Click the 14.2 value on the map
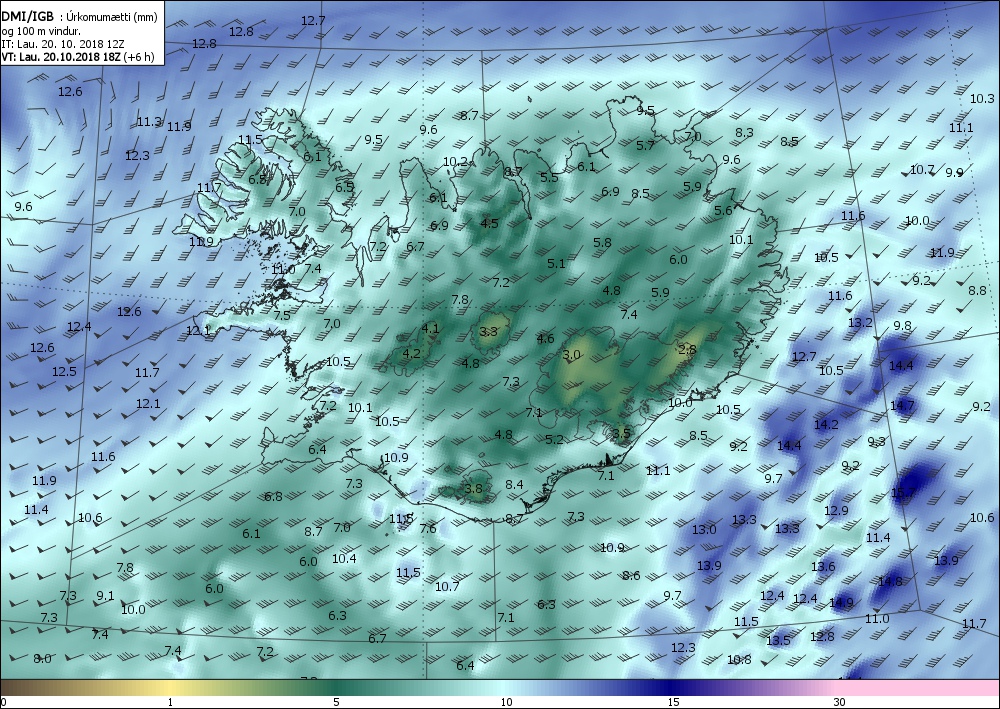 coord(826,424)
